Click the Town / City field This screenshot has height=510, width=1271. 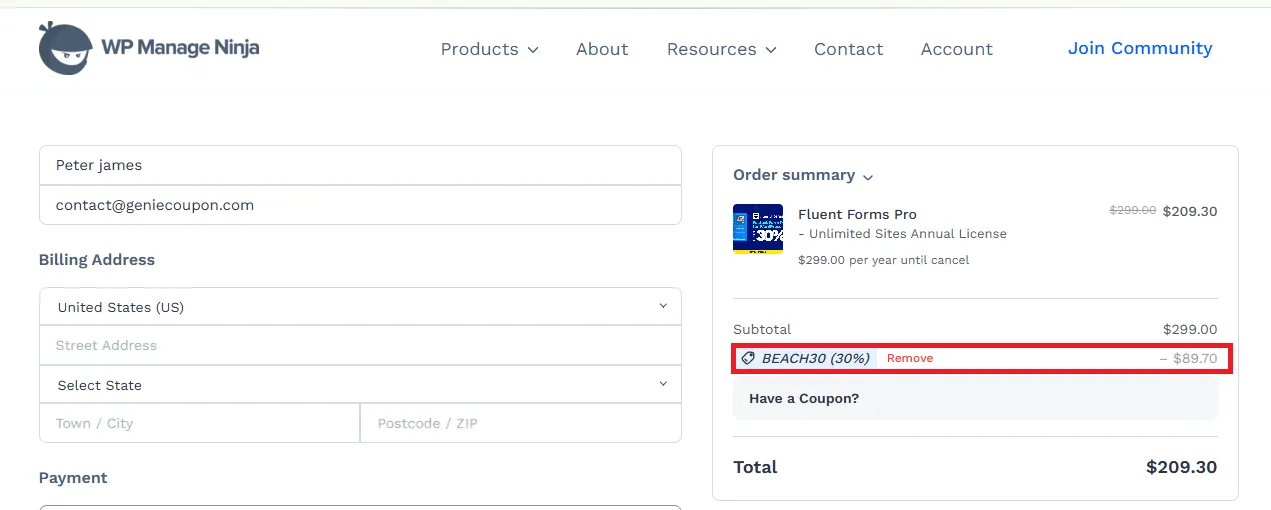pos(199,423)
